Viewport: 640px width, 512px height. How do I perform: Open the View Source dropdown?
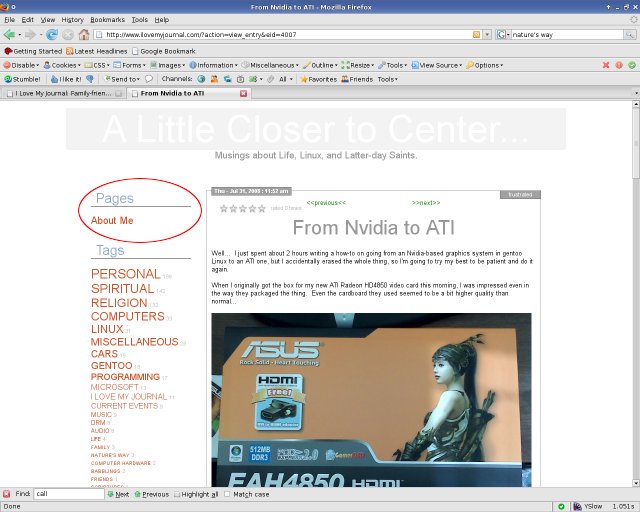pyautogui.click(x=437, y=65)
